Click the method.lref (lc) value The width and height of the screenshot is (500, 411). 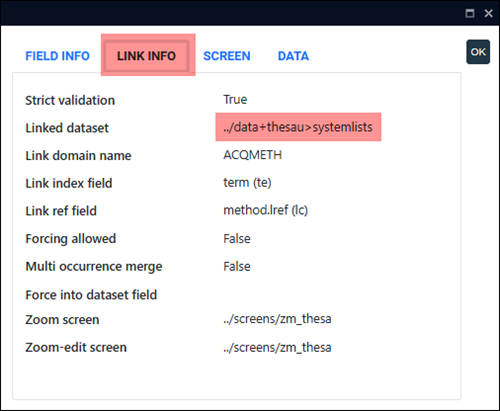tap(265, 210)
